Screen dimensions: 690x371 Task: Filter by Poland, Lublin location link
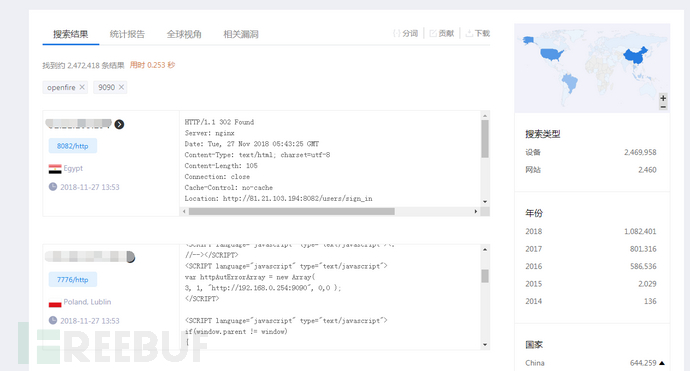(87, 302)
